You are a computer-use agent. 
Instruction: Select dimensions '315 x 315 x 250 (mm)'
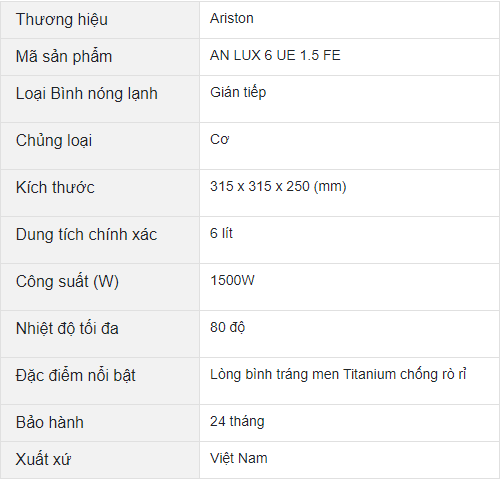pos(278,186)
